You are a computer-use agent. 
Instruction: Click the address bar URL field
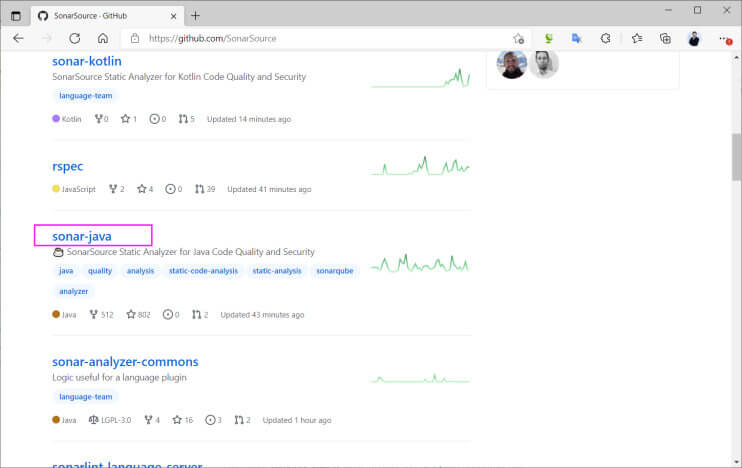pyautogui.click(x=327, y=38)
